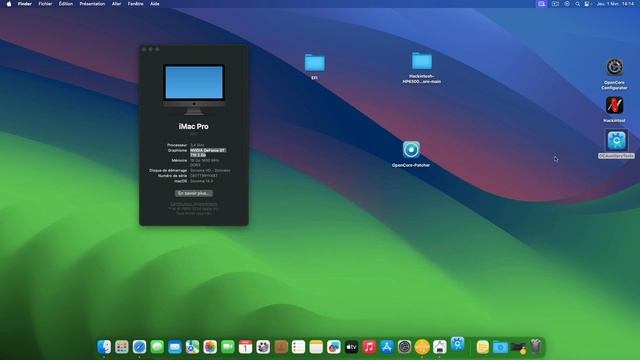Viewport: 640px width, 360px height.
Task: Open Notes app in the dock
Action: 316,347
